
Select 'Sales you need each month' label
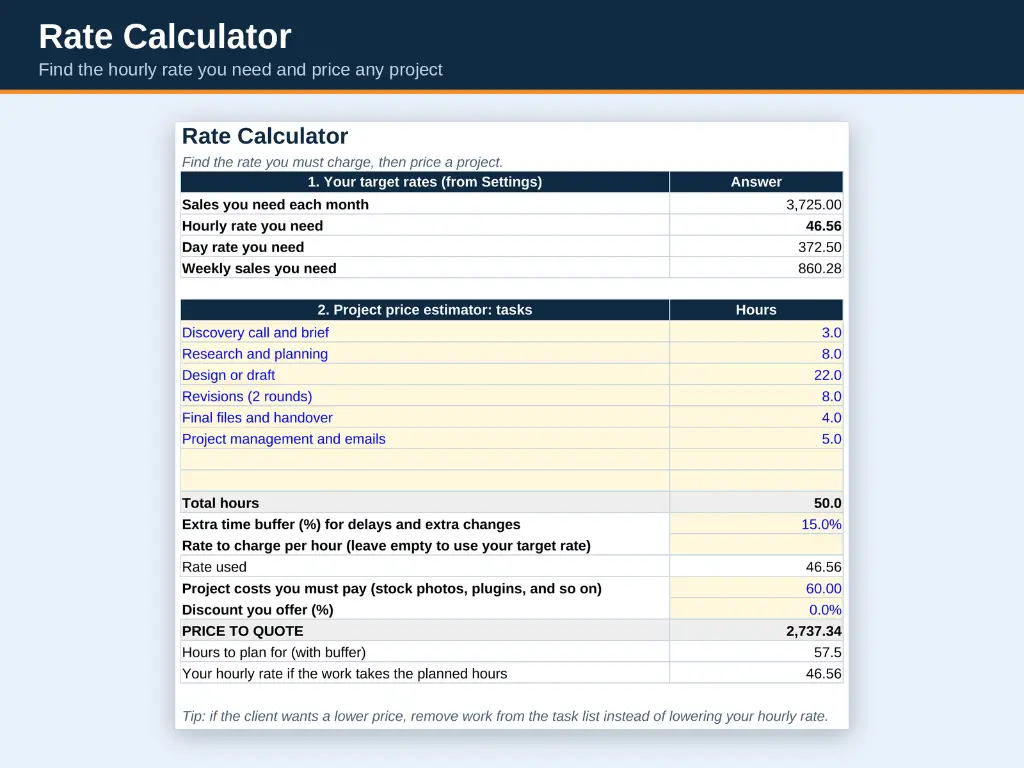275,204
